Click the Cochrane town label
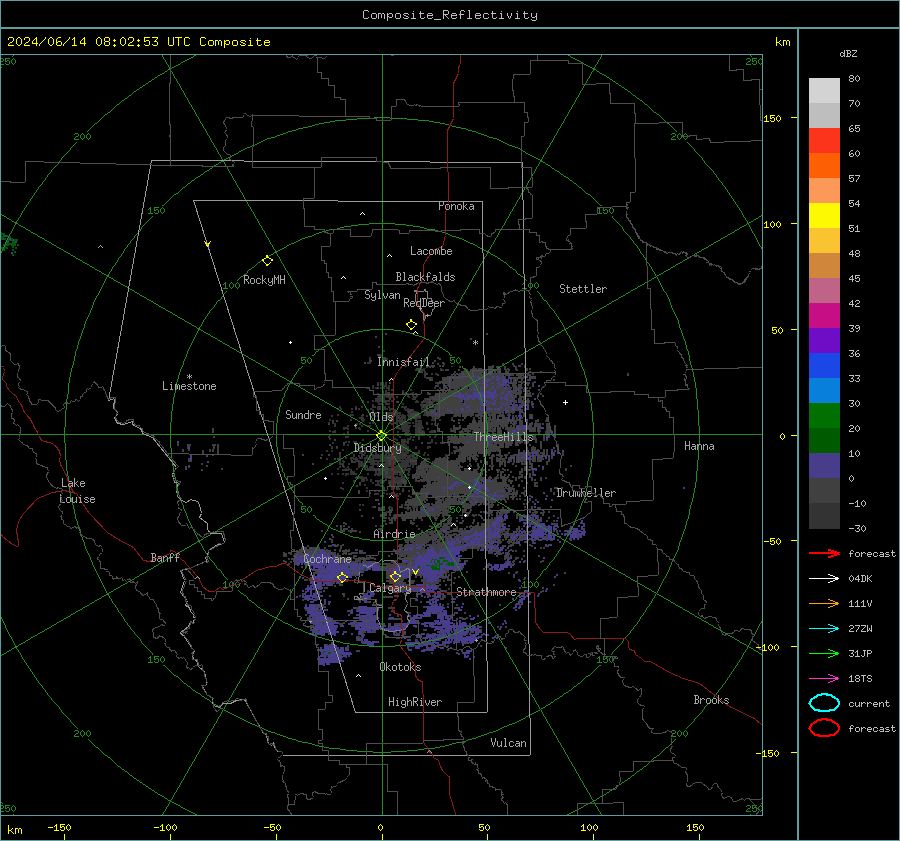900x841 pixels. (x=327, y=559)
